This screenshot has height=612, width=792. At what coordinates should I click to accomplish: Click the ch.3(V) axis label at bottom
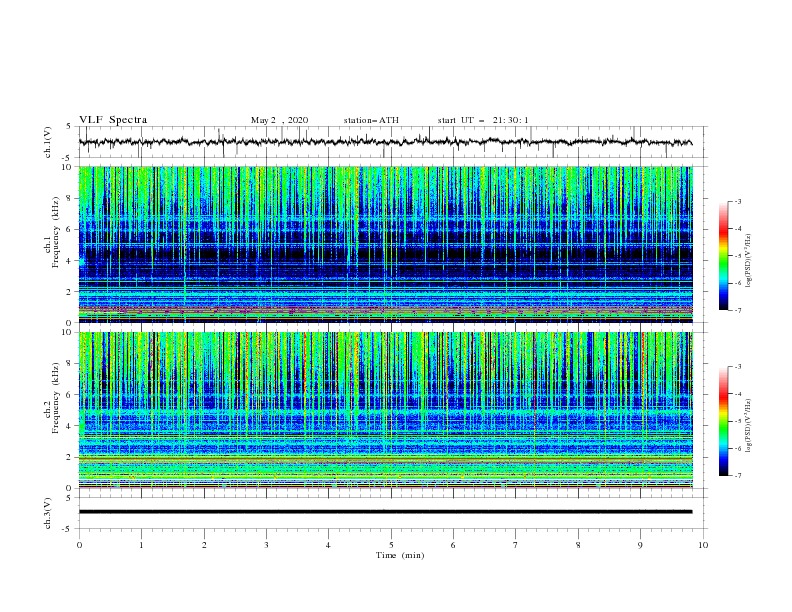[48, 513]
